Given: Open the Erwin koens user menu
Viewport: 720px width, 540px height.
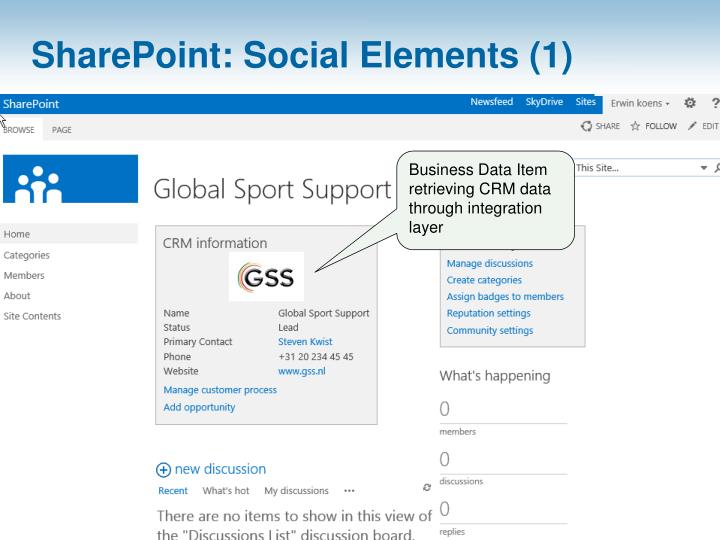Looking at the screenshot, I should 640,103.
